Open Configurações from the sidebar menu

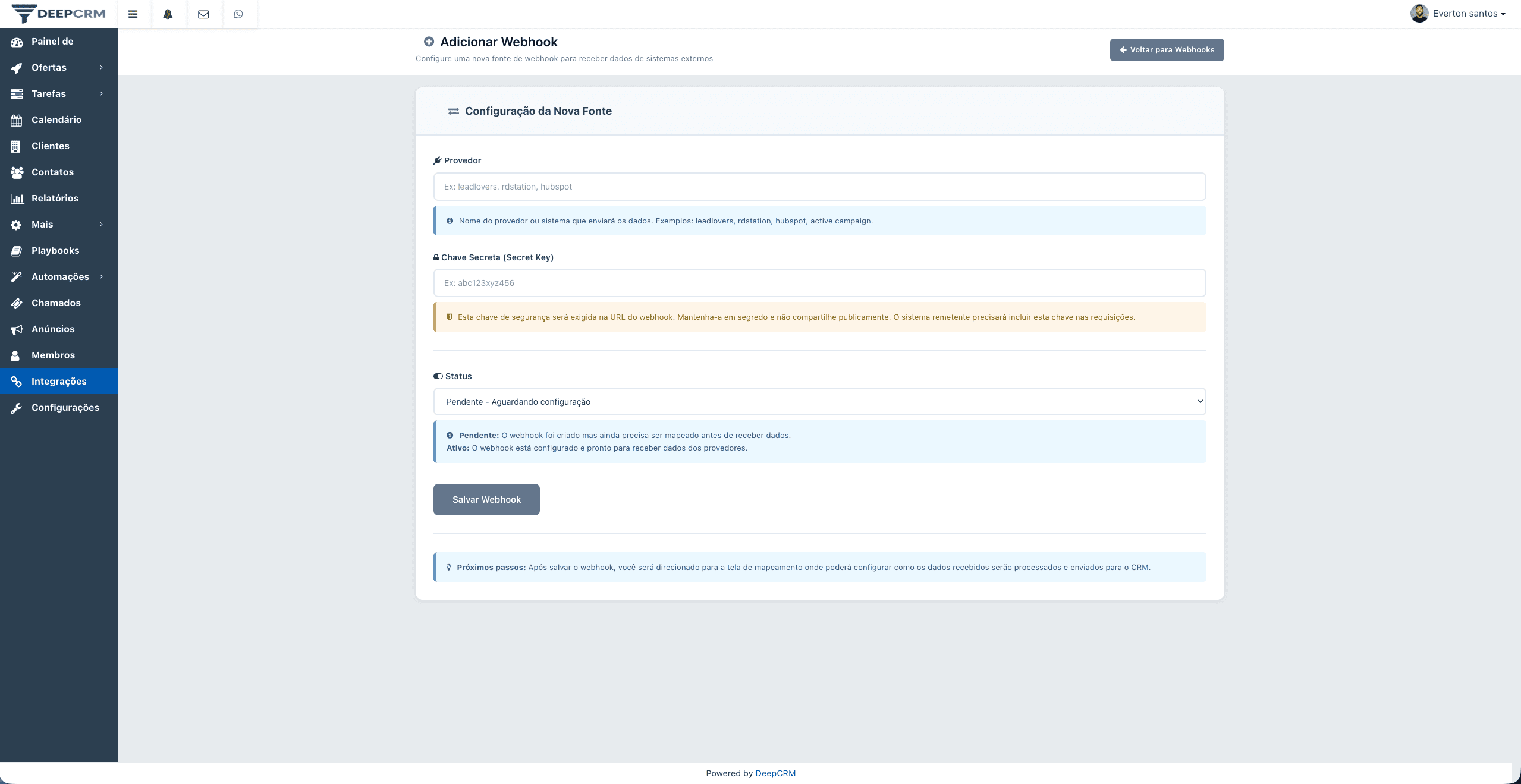65,407
